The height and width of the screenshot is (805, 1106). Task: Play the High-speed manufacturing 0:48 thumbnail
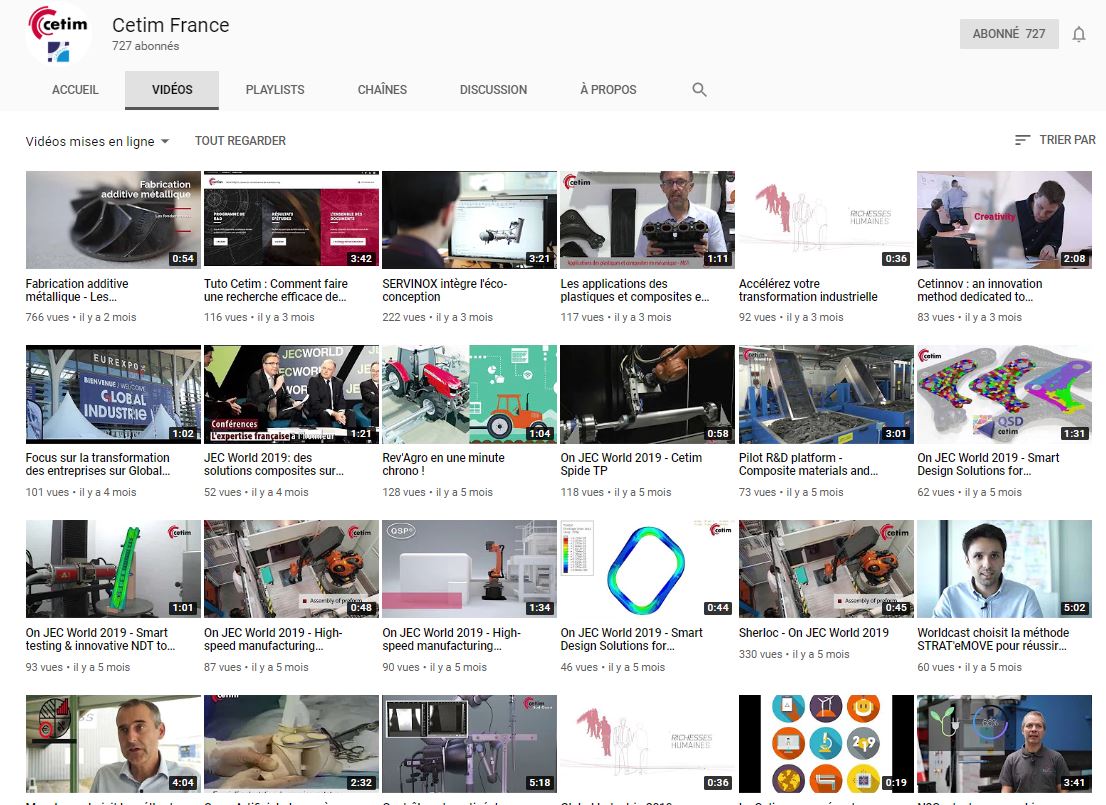tap(291, 569)
